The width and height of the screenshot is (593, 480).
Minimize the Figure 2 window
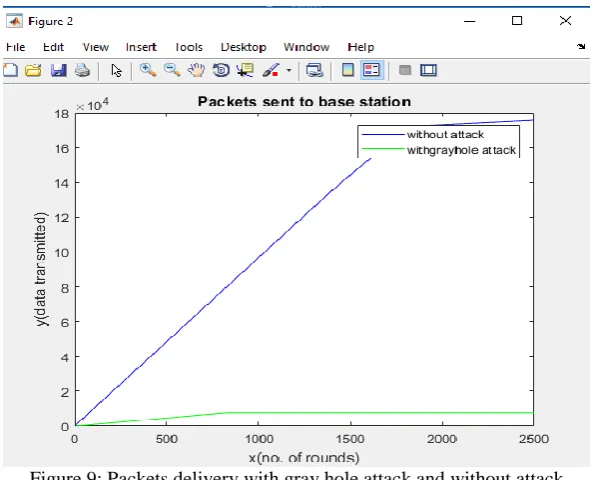pos(469,21)
